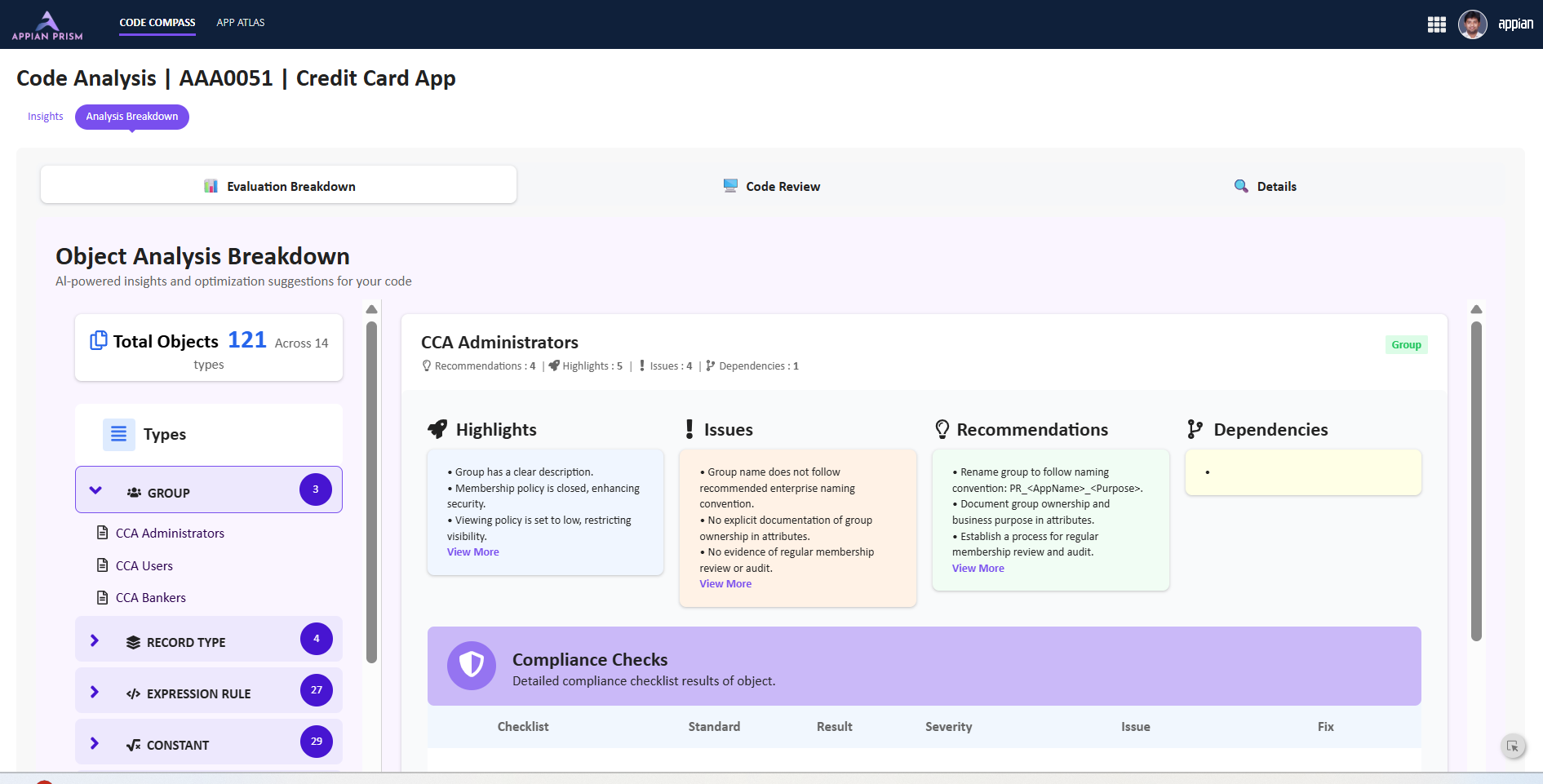Click View More under Issues
The height and width of the screenshot is (784, 1543).
pyautogui.click(x=725, y=584)
